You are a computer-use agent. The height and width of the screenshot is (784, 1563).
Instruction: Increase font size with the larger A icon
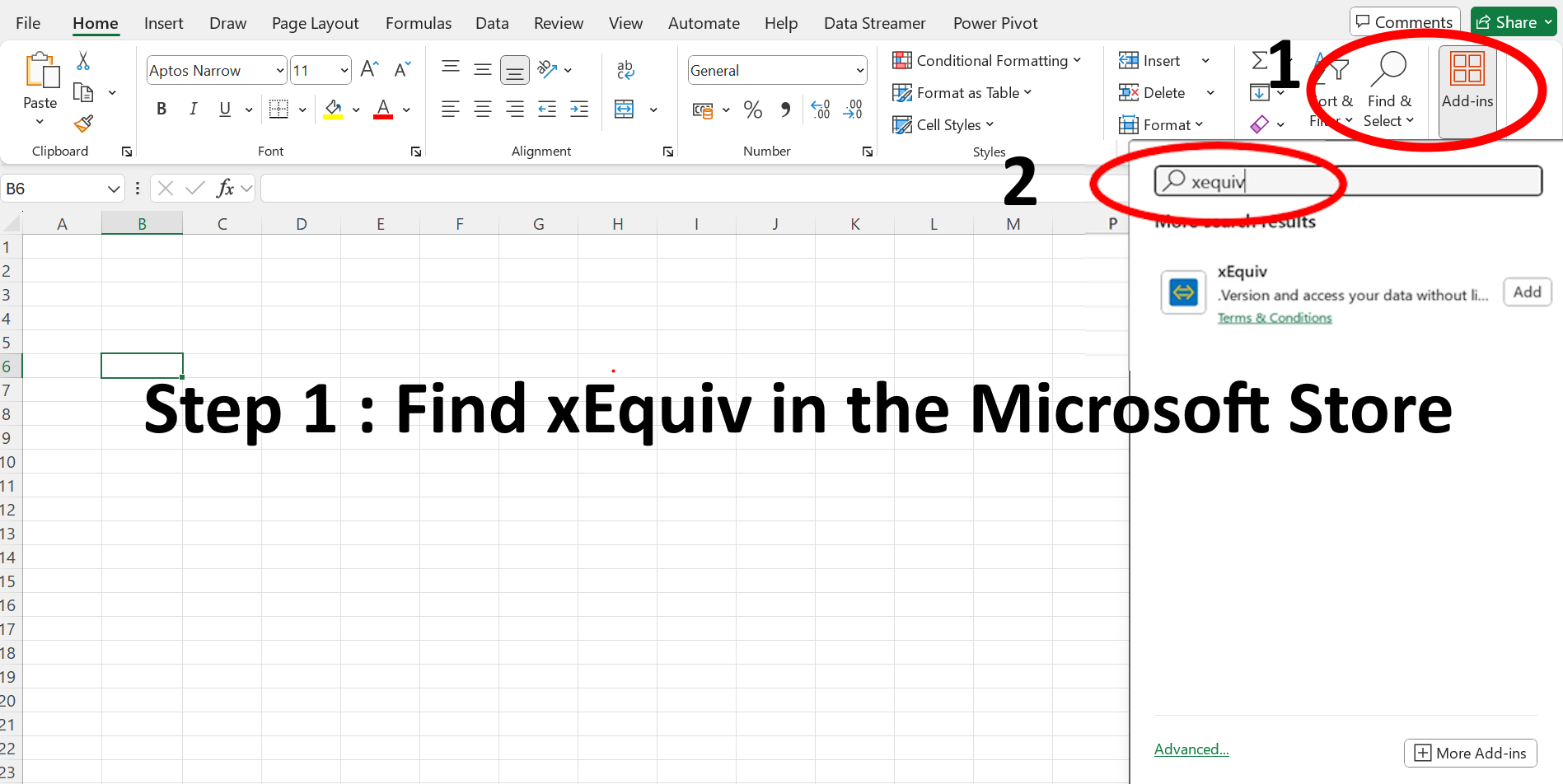coord(369,70)
